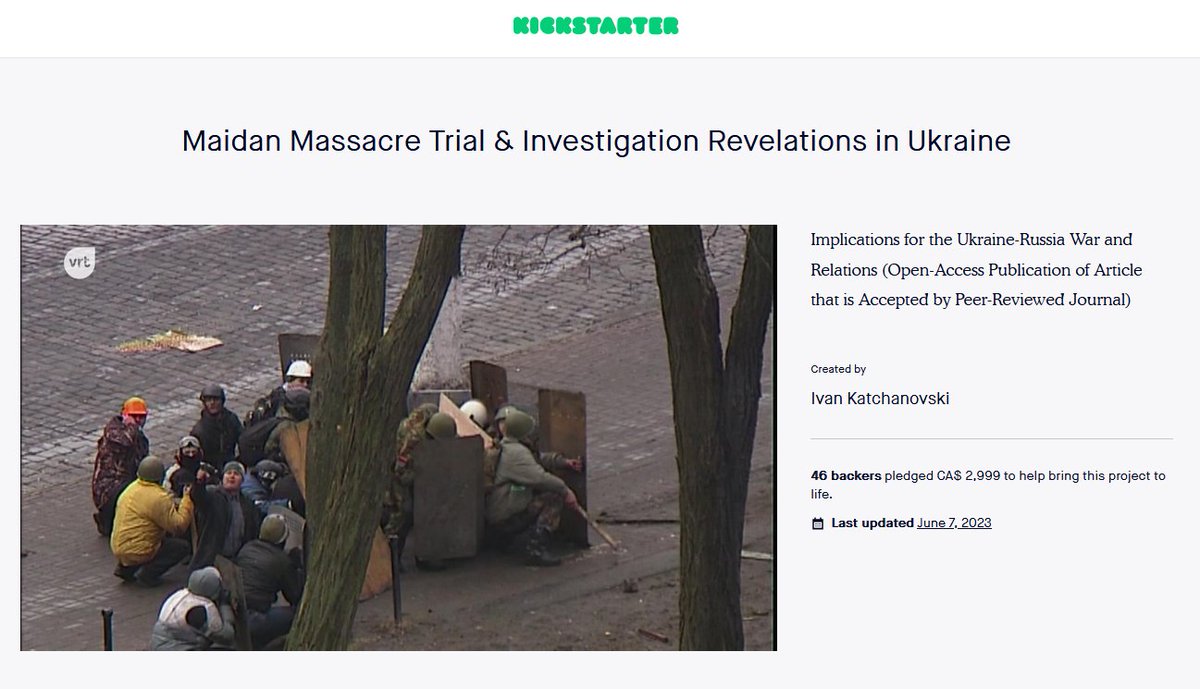Click 'Implications for the Ukraine-Russia War and' line
Image resolution: width=1200 pixels, height=689 pixels.
coord(971,240)
